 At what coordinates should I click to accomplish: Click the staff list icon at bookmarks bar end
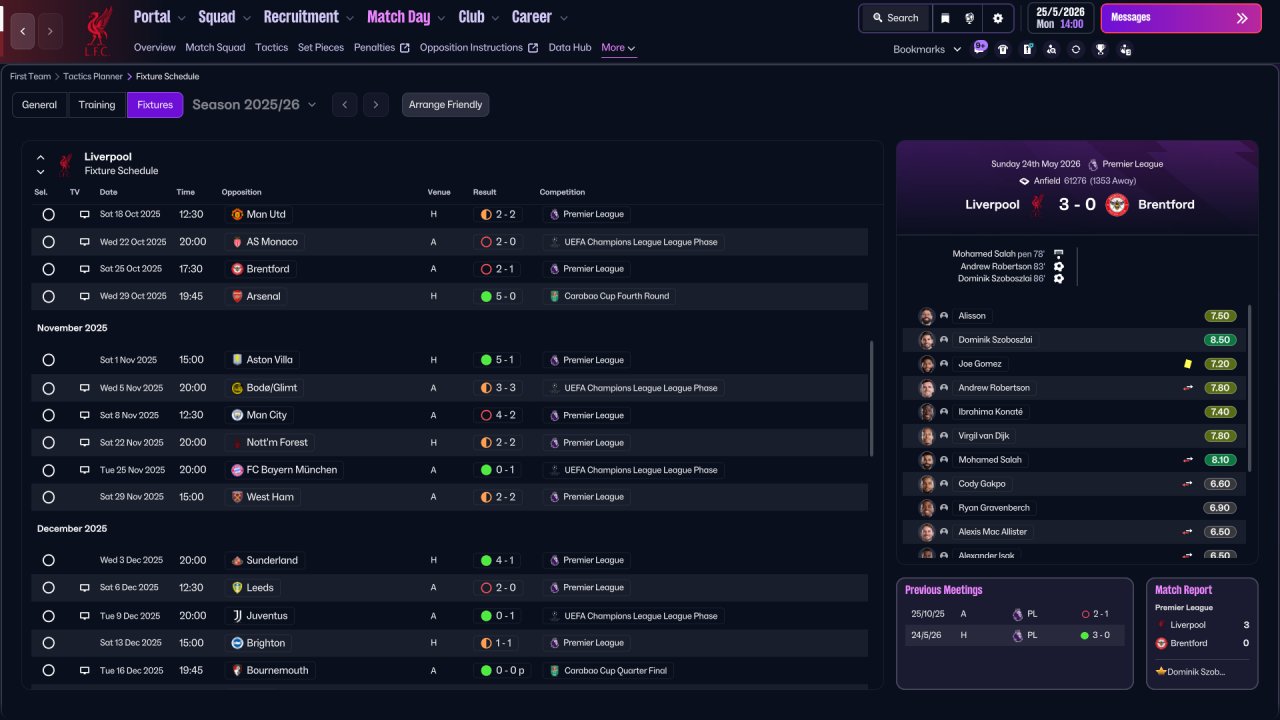pos(1126,49)
